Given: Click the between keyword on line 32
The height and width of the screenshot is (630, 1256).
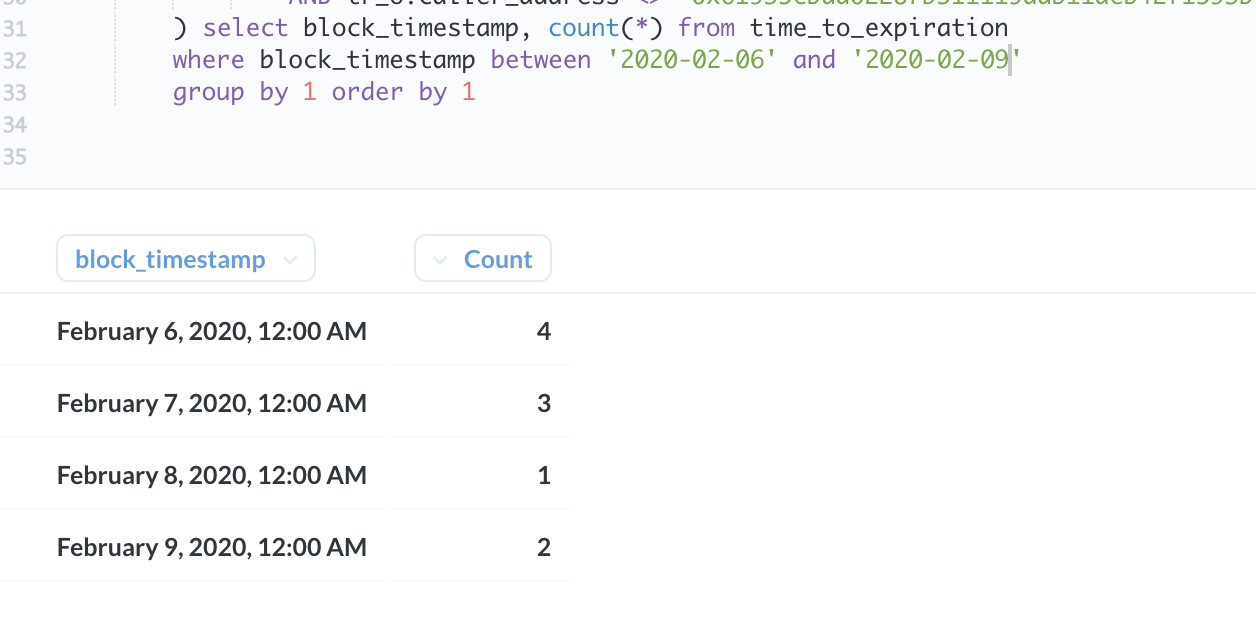Looking at the screenshot, I should [x=541, y=59].
